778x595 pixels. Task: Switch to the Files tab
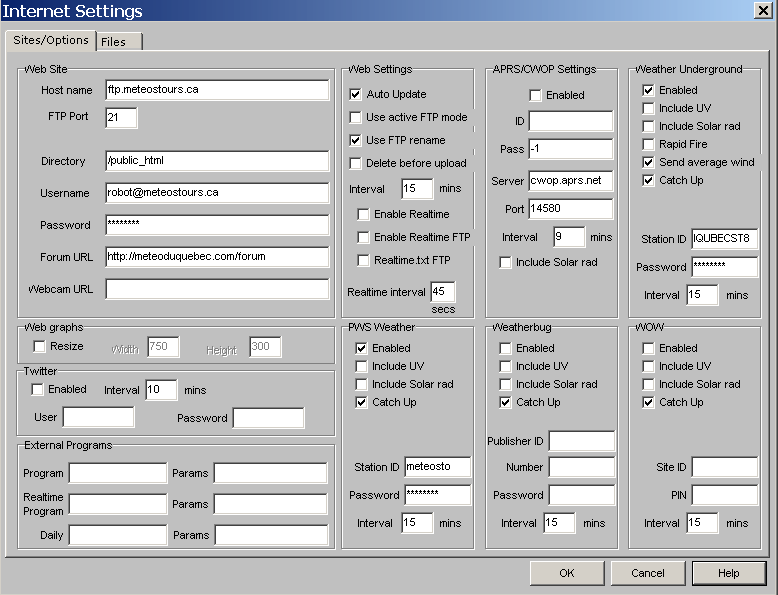point(119,42)
